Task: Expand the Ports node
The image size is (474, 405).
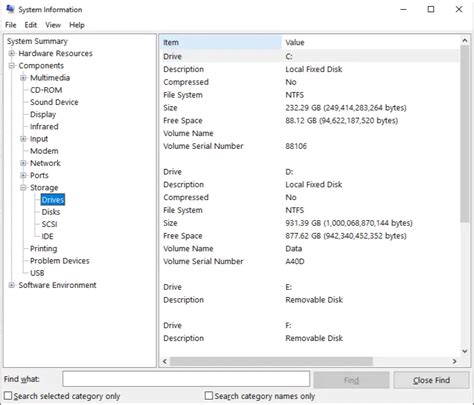Action: pos(23,175)
